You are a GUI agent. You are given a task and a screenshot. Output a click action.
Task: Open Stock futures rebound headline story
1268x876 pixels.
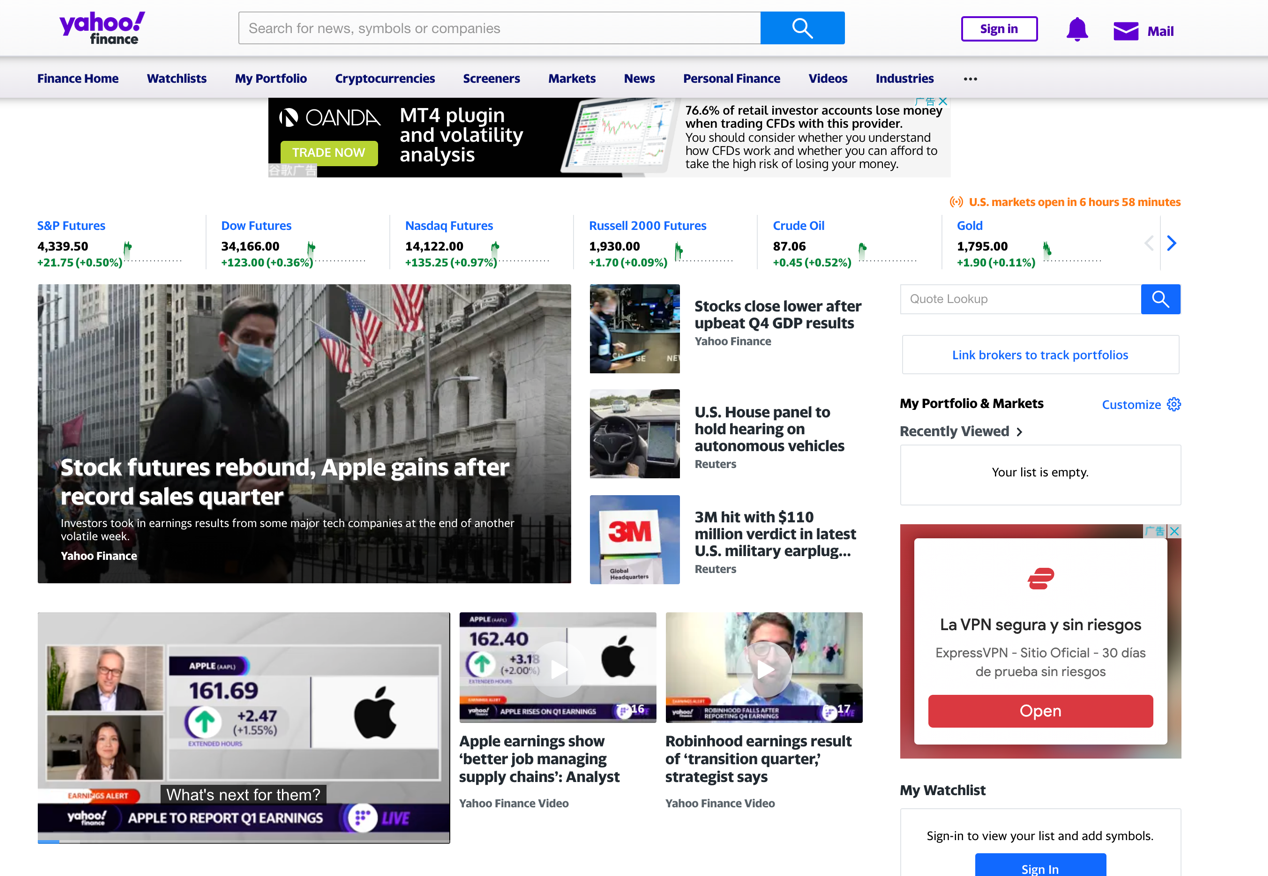point(285,481)
